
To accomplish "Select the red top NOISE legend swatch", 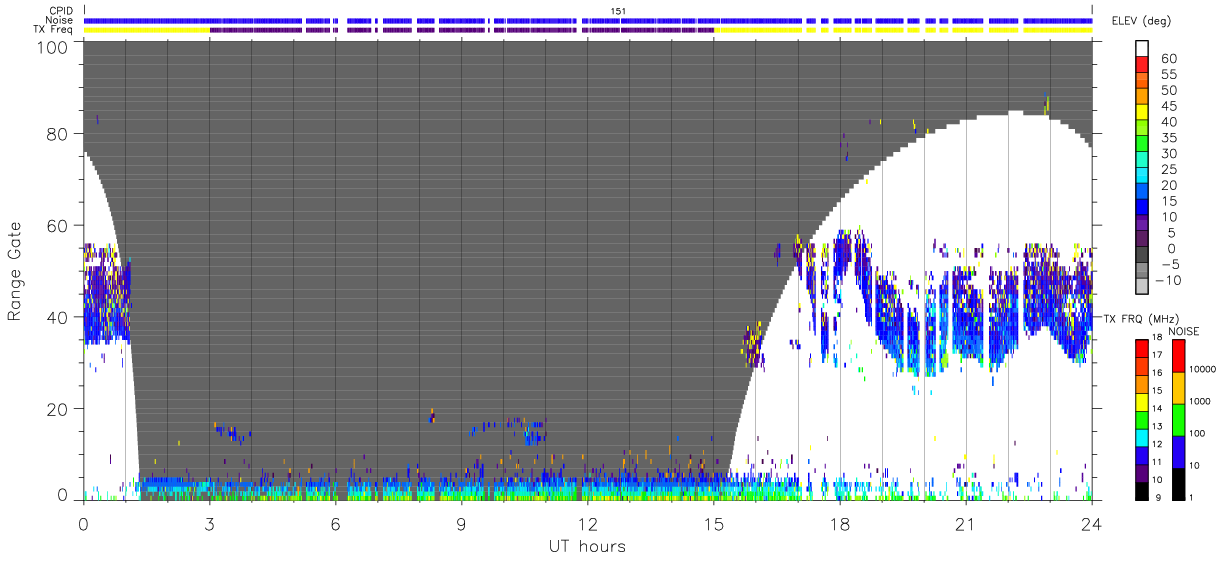I will (x=1177, y=355).
